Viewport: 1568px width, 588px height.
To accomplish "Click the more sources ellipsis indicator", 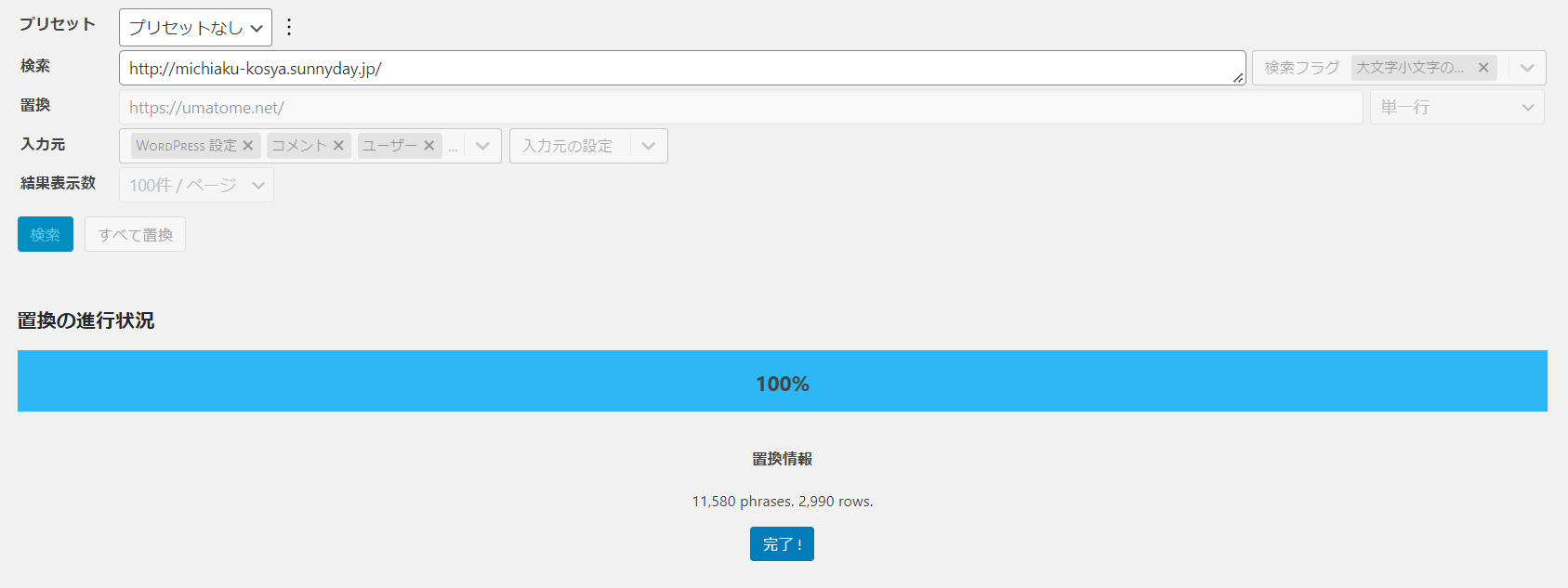I will coord(454,148).
